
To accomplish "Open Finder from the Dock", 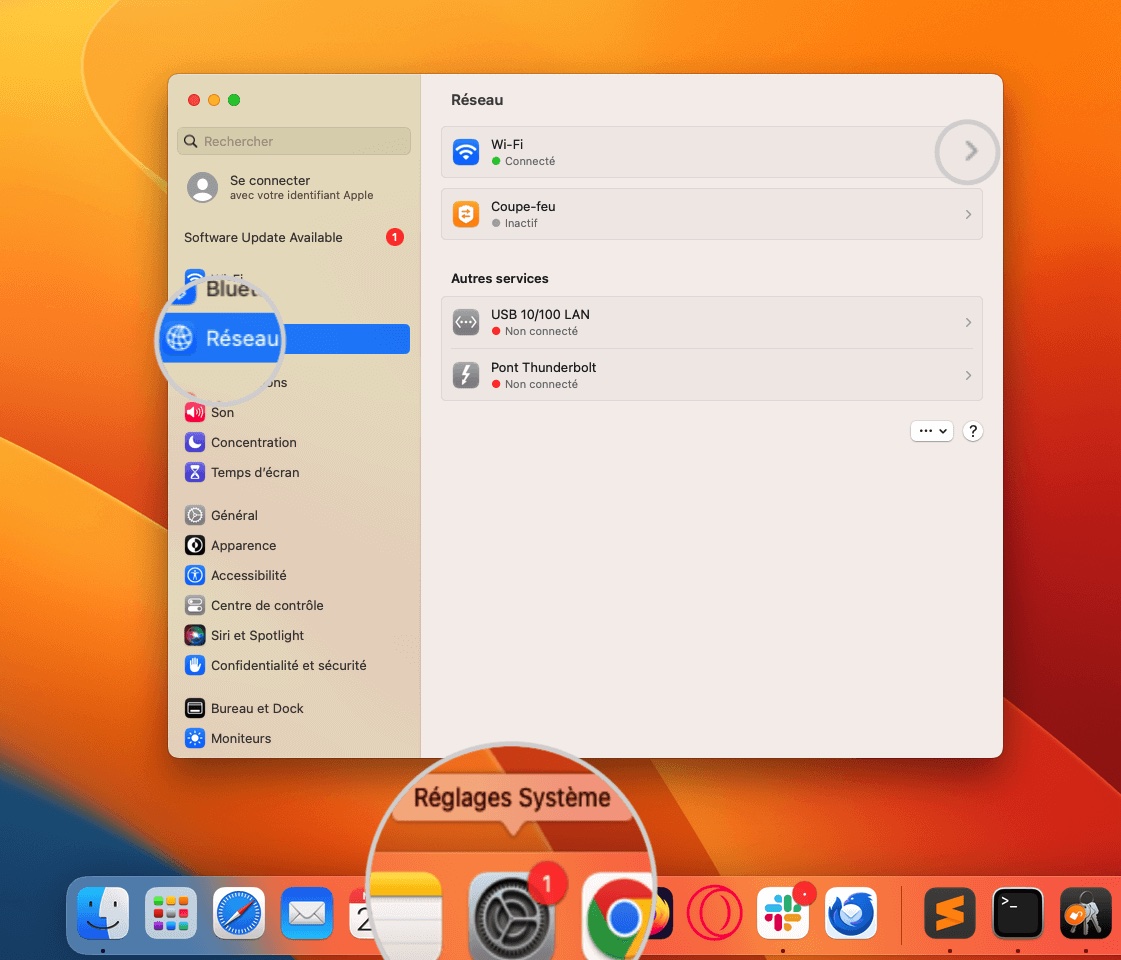I will point(103,913).
